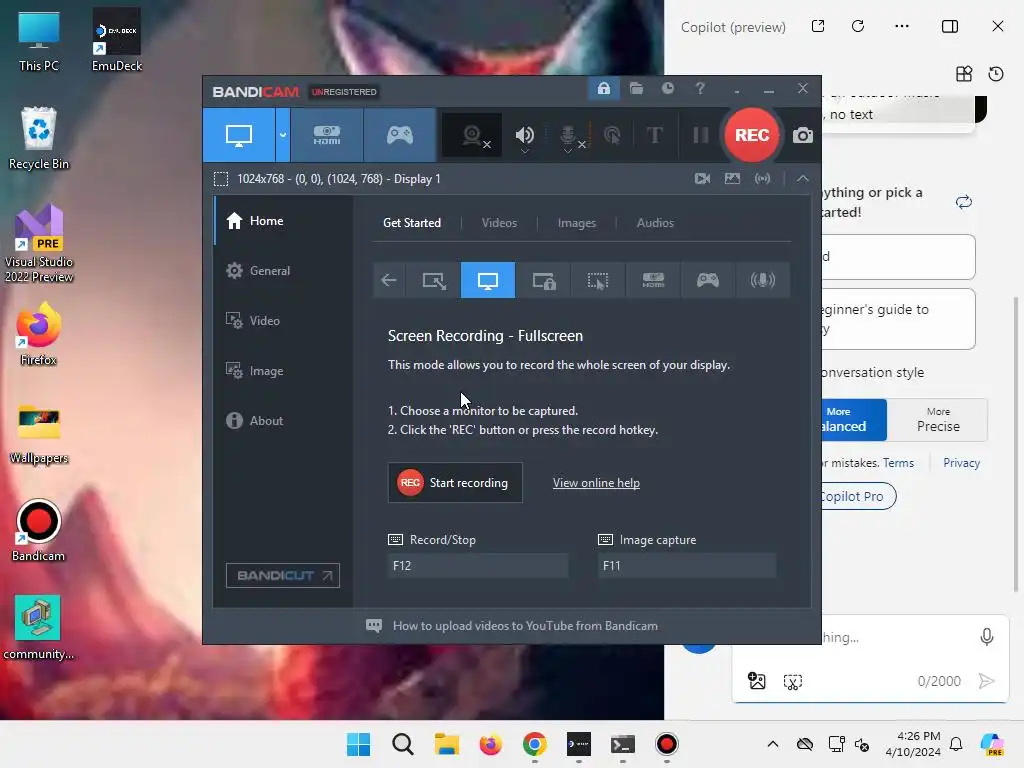Open screen mode dropdown arrow in Bandicam
The height and width of the screenshot is (768, 1024).
click(283, 135)
